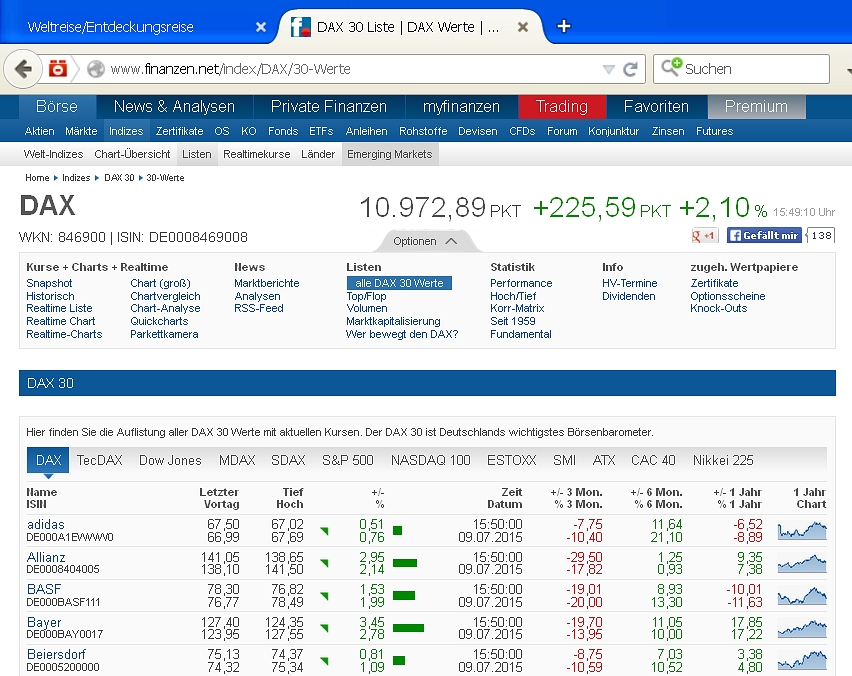Focus the Suchen search field

(741, 69)
